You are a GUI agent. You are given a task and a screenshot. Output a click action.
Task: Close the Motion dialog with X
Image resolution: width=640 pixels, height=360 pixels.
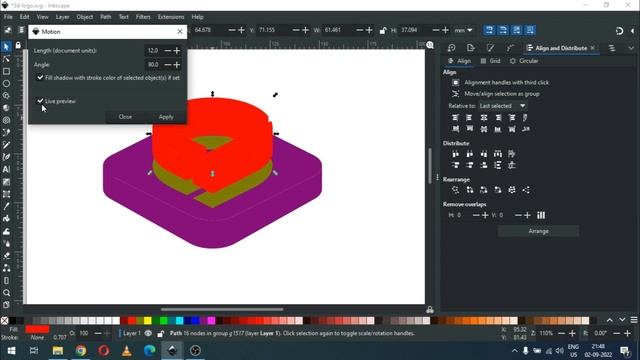click(180, 31)
